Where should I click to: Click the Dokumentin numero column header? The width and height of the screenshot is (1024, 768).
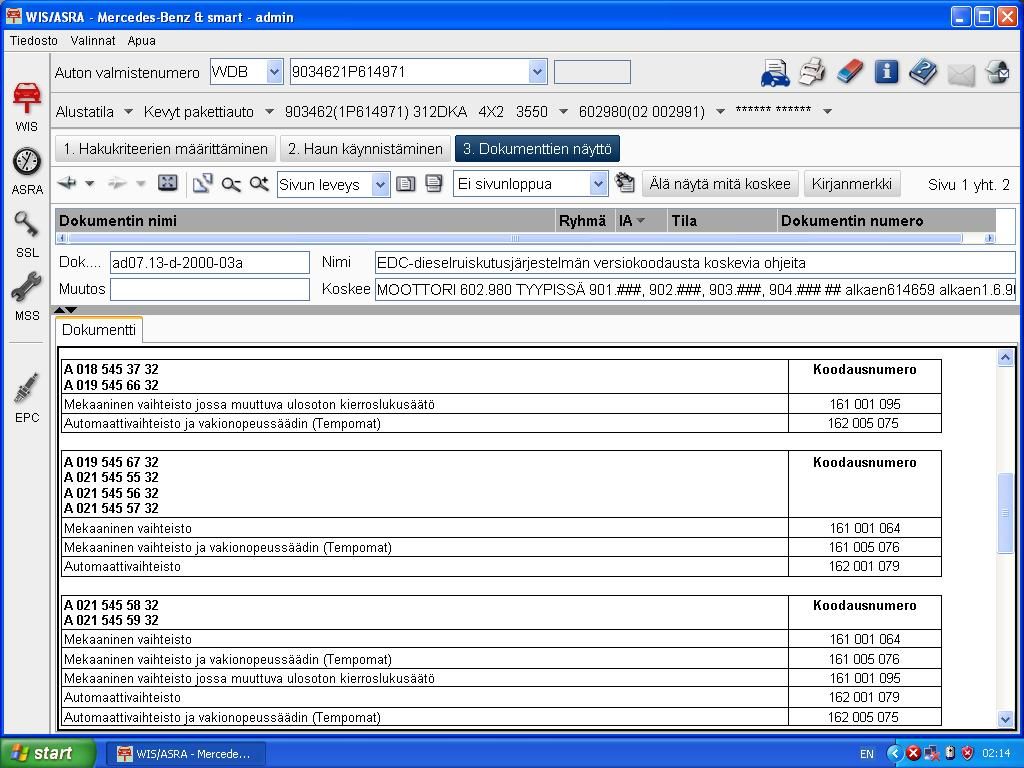(887, 221)
